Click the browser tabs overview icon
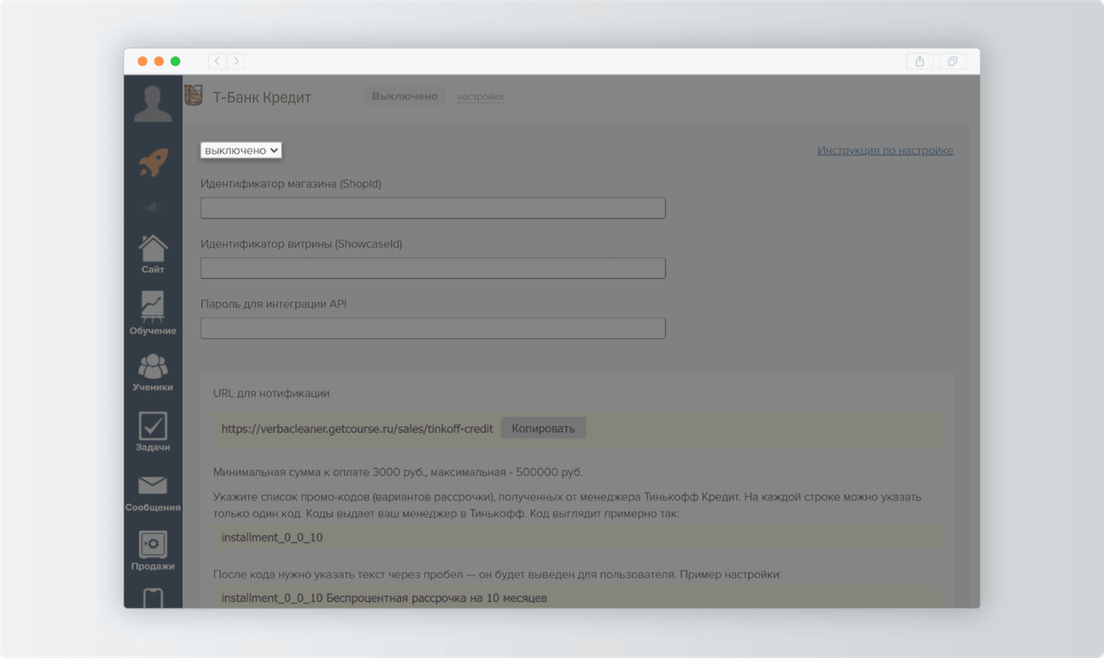 (953, 61)
